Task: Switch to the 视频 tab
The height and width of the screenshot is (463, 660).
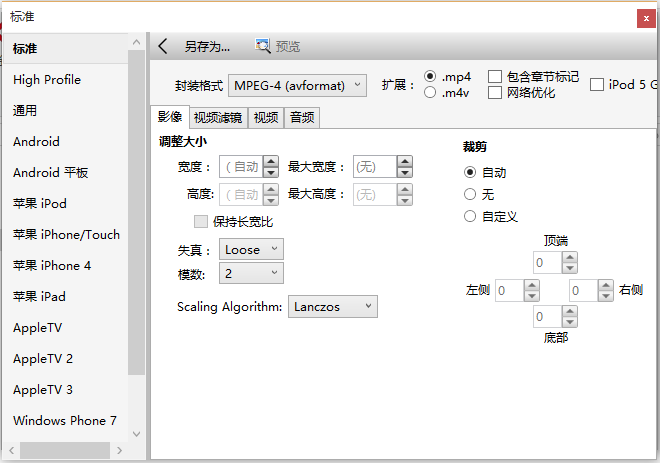Action: pos(266,117)
